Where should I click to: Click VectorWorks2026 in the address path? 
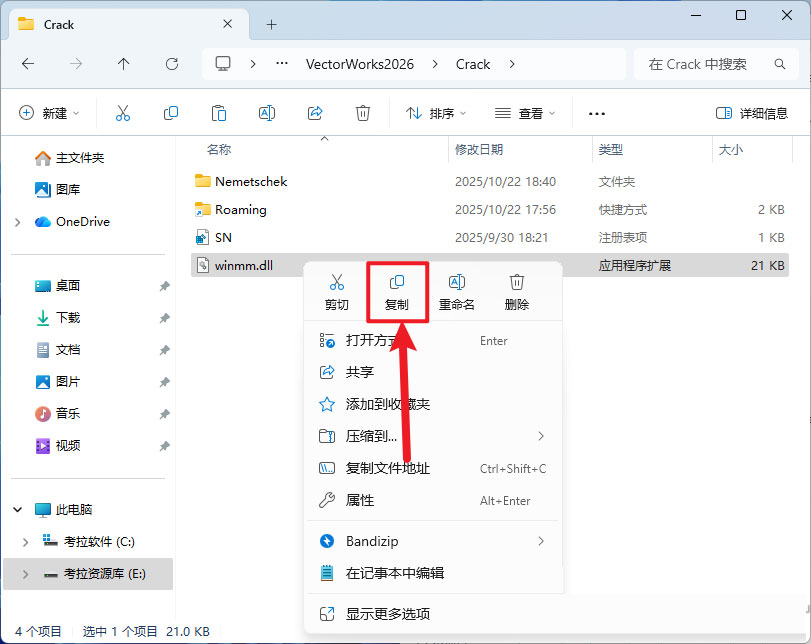359,64
